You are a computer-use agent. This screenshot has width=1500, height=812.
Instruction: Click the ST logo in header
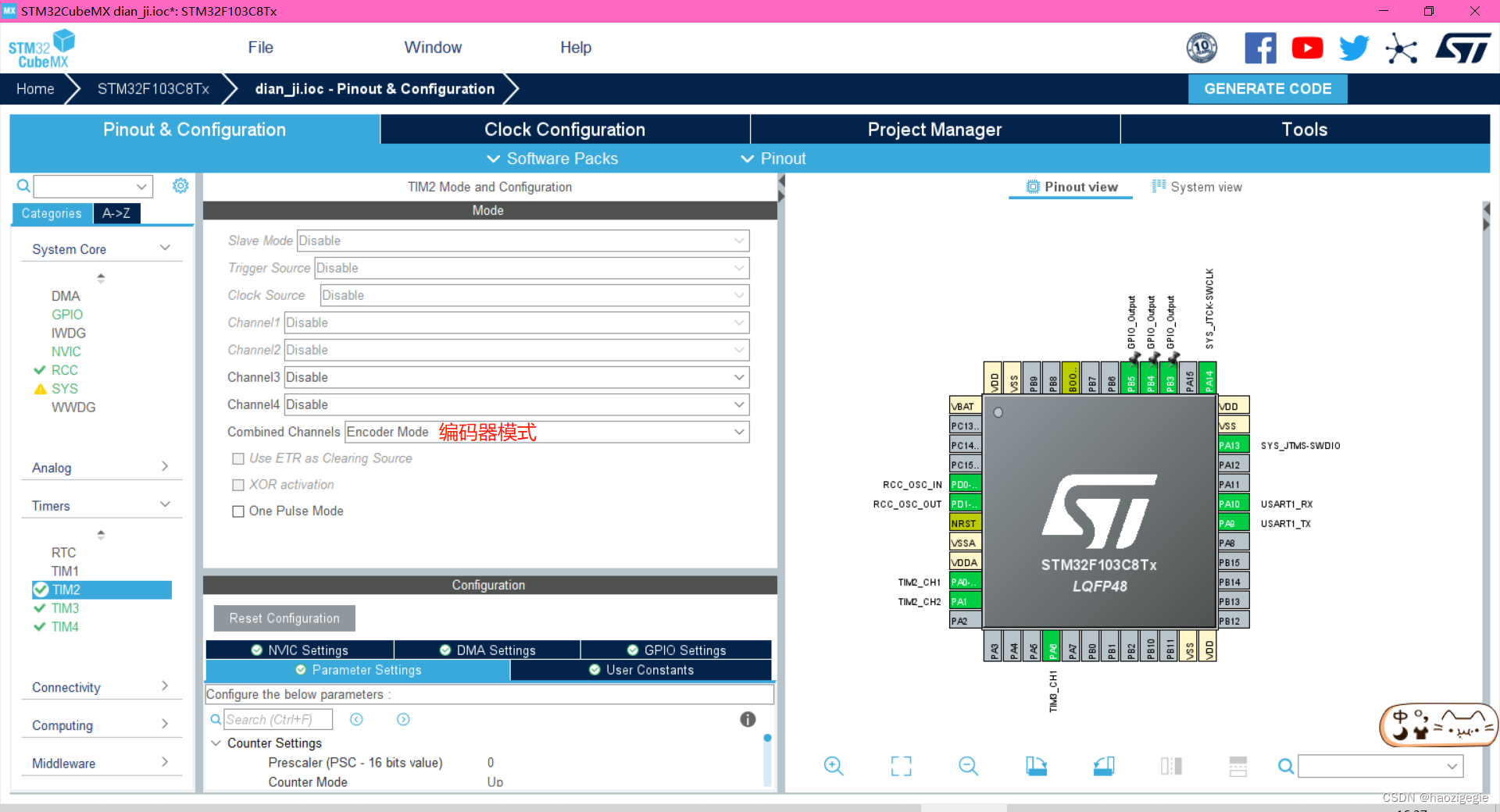[1463, 48]
